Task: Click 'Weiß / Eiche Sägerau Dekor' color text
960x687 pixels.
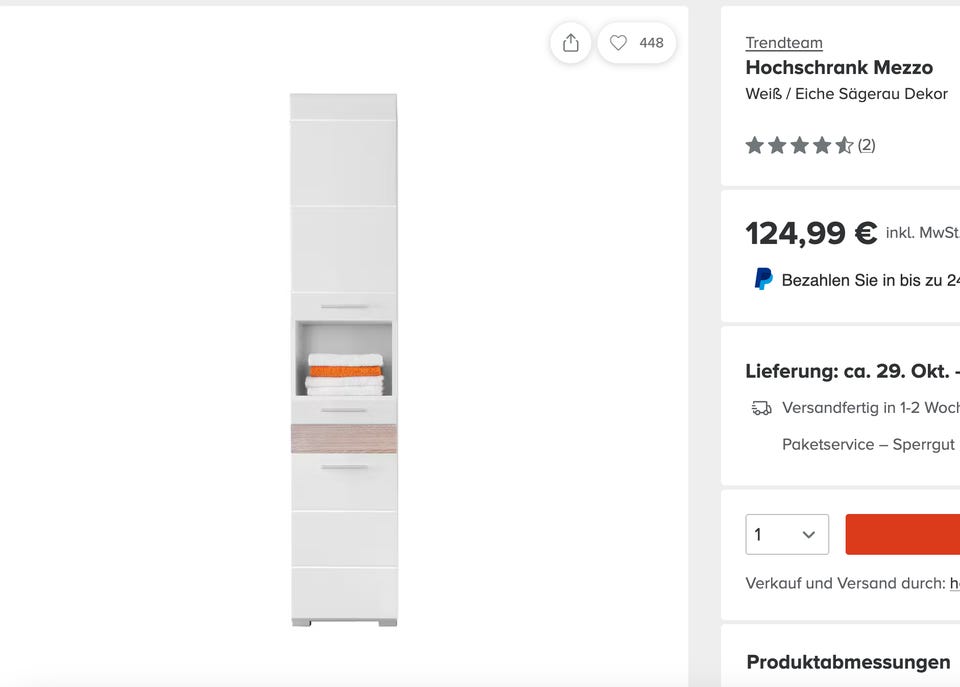Action: coord(846,94)
